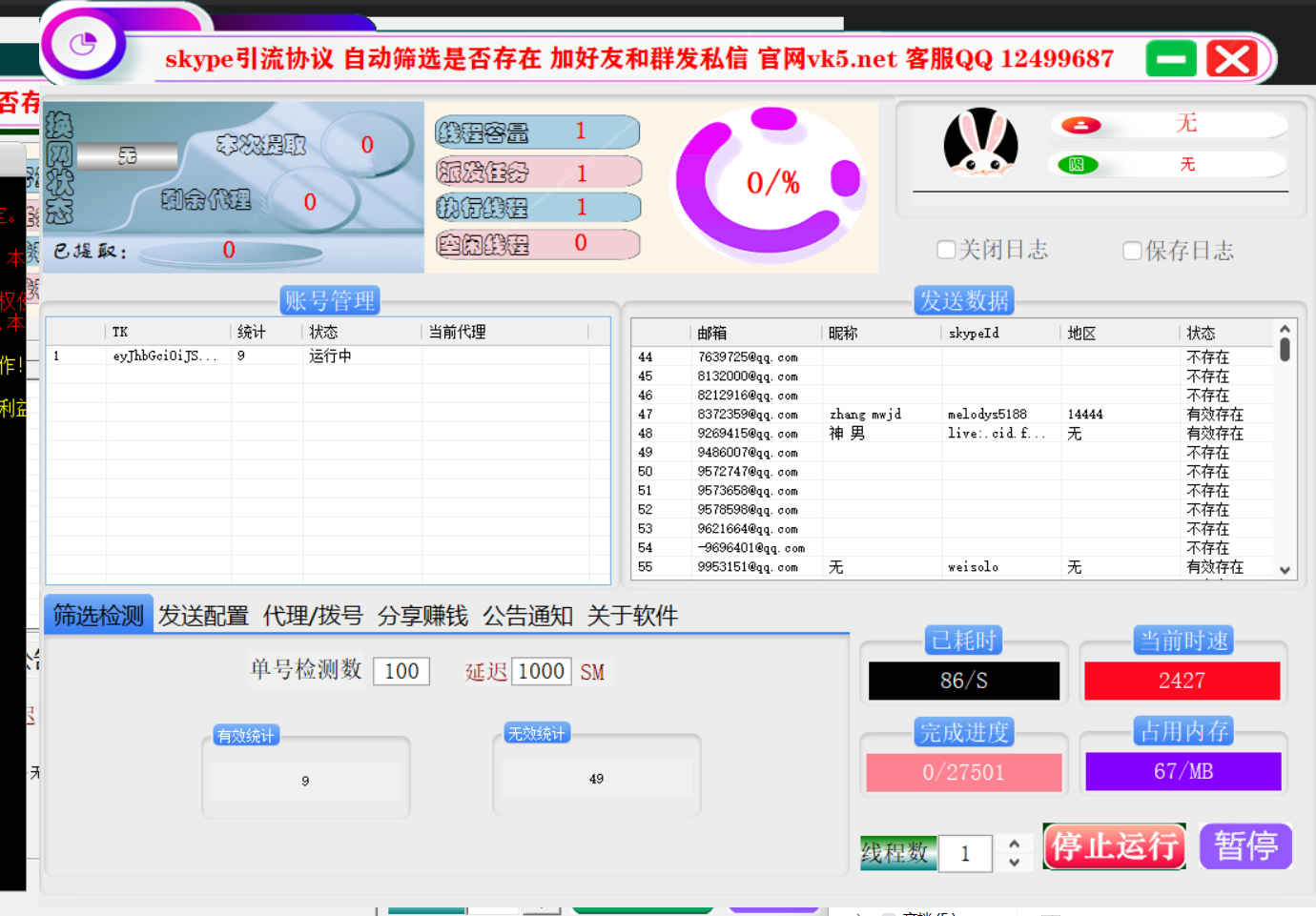Click the red account balance icon
The width and height of the screenshot is (1316, 916).
(x=1079, y=123)
